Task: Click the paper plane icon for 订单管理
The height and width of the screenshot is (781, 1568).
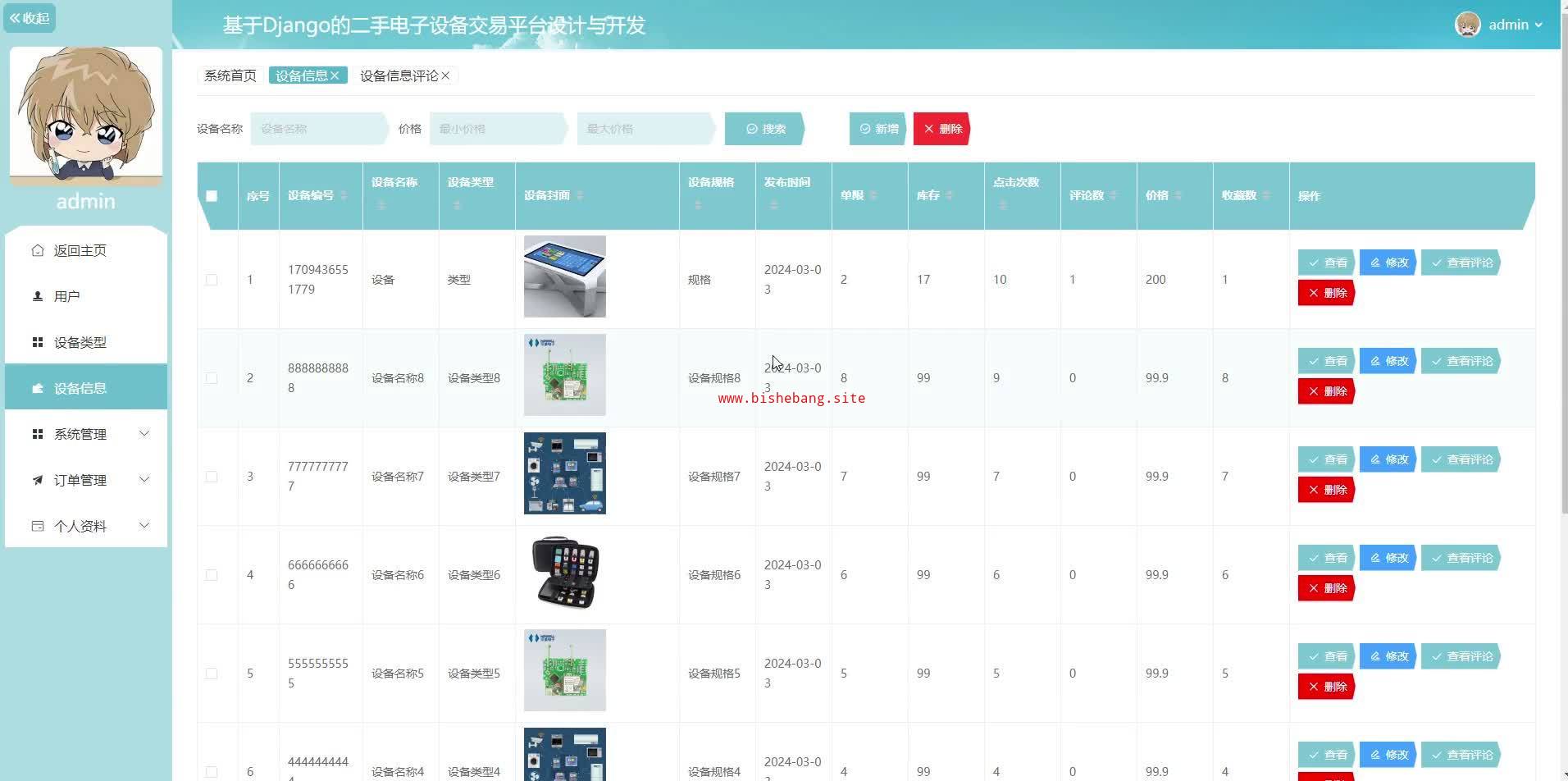Action: tap(38, 480)
